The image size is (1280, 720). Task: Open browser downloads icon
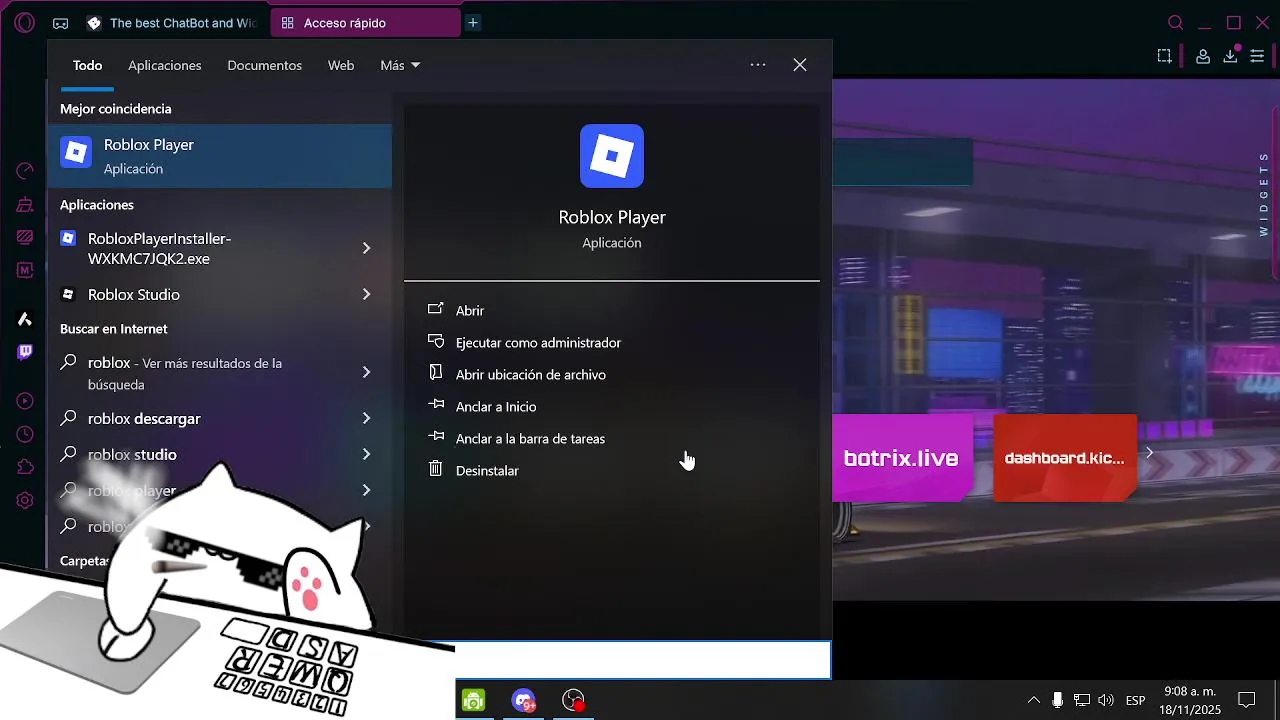[x=1231, y=57]
